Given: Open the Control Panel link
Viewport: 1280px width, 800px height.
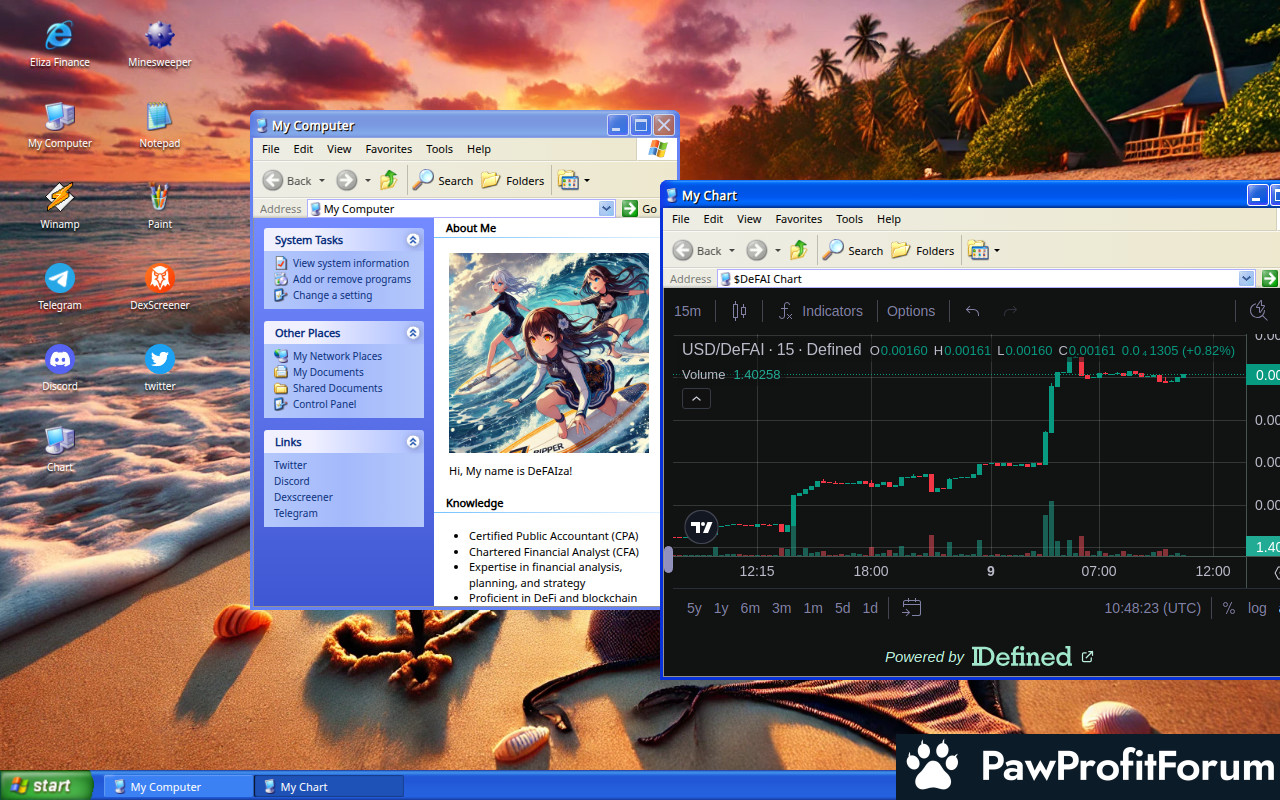Looking at the screenshot, I should pyautogui.click(x=325, y=404).
